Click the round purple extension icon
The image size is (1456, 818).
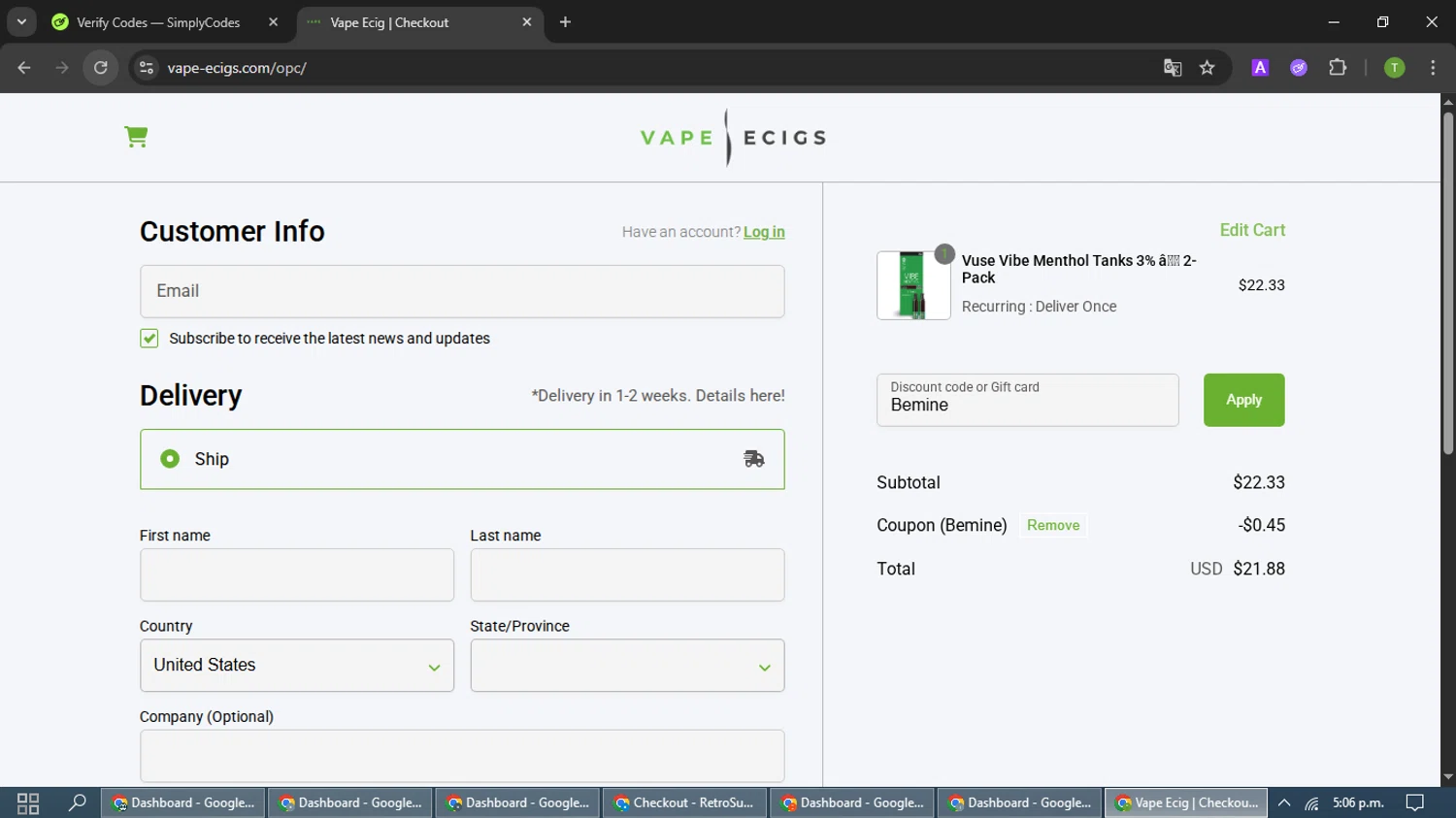(x=1299, y=68)
